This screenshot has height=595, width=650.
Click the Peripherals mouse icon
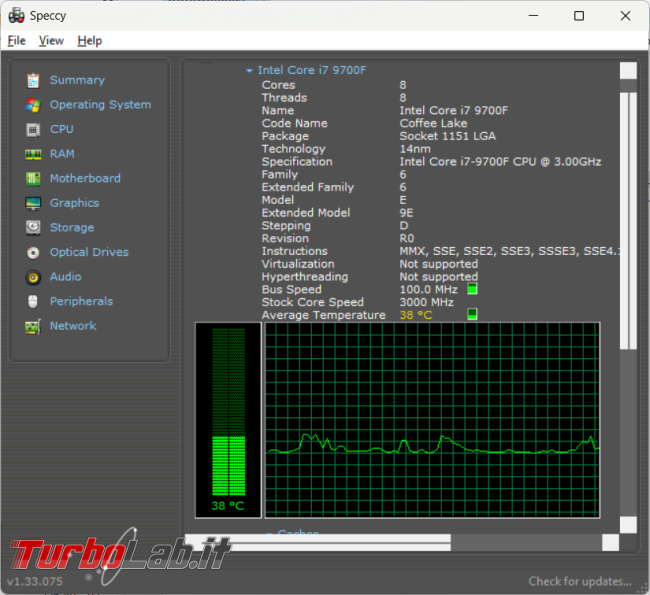pyautogui.click(x=33, y=301)
